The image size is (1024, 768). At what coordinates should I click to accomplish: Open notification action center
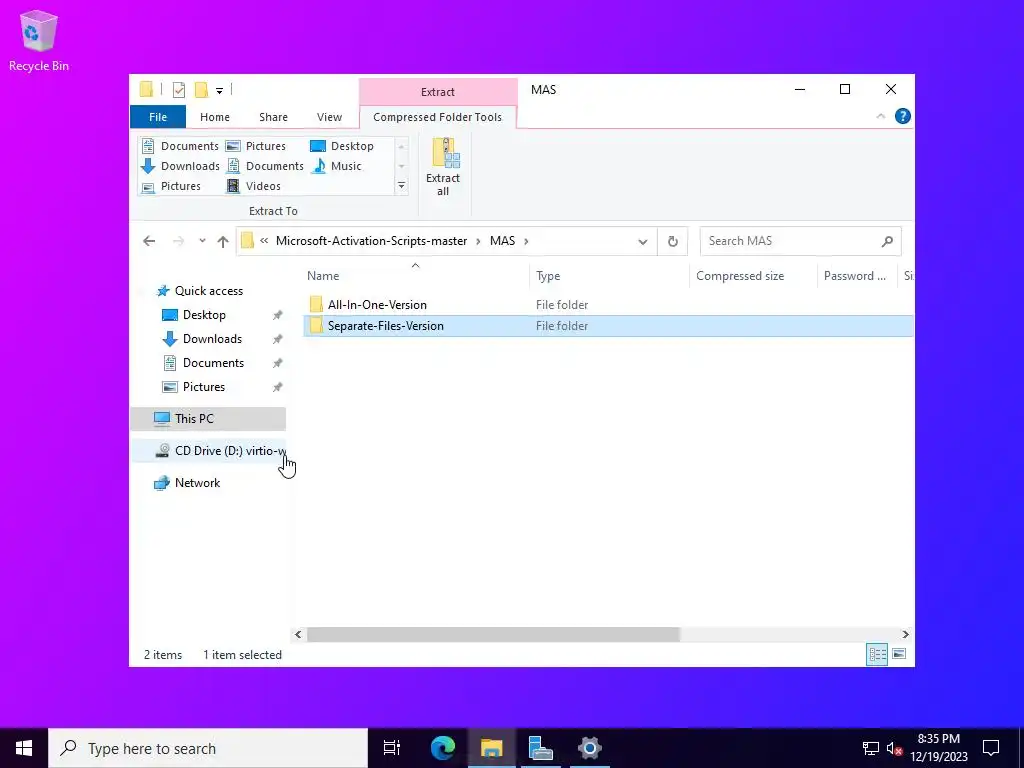[x=991, y=748]
